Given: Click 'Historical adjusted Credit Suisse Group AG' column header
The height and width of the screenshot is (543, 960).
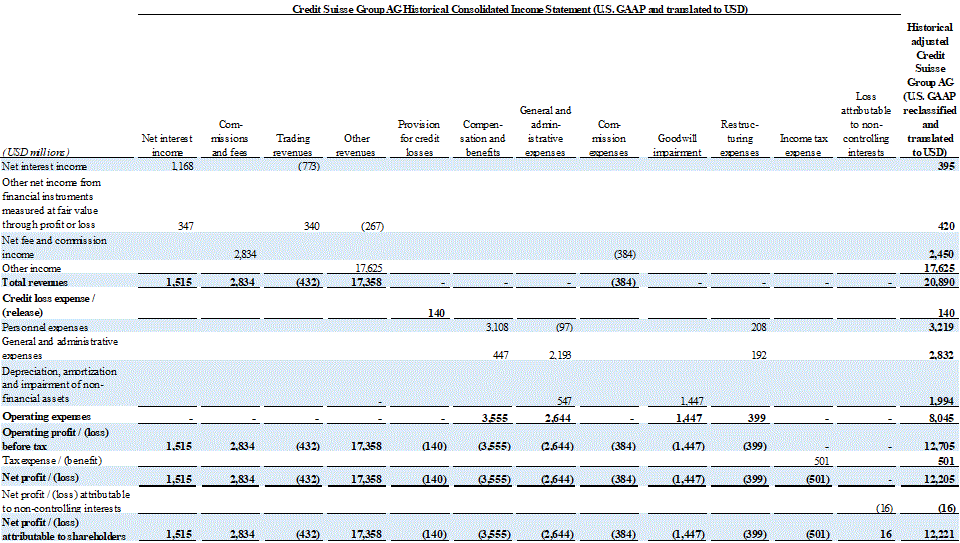Looking at the screenshot, I should click(930, 89).
